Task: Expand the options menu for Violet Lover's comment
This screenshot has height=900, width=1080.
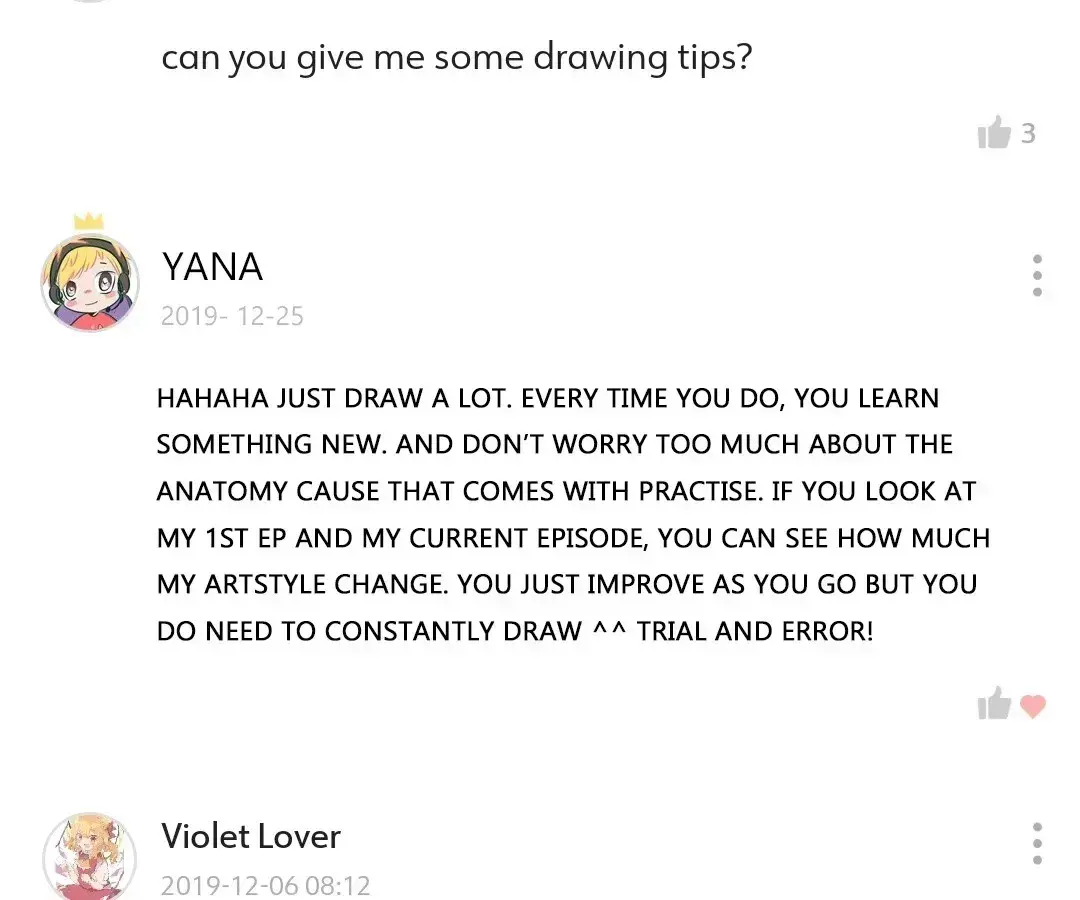Action: pos(1037,844)
